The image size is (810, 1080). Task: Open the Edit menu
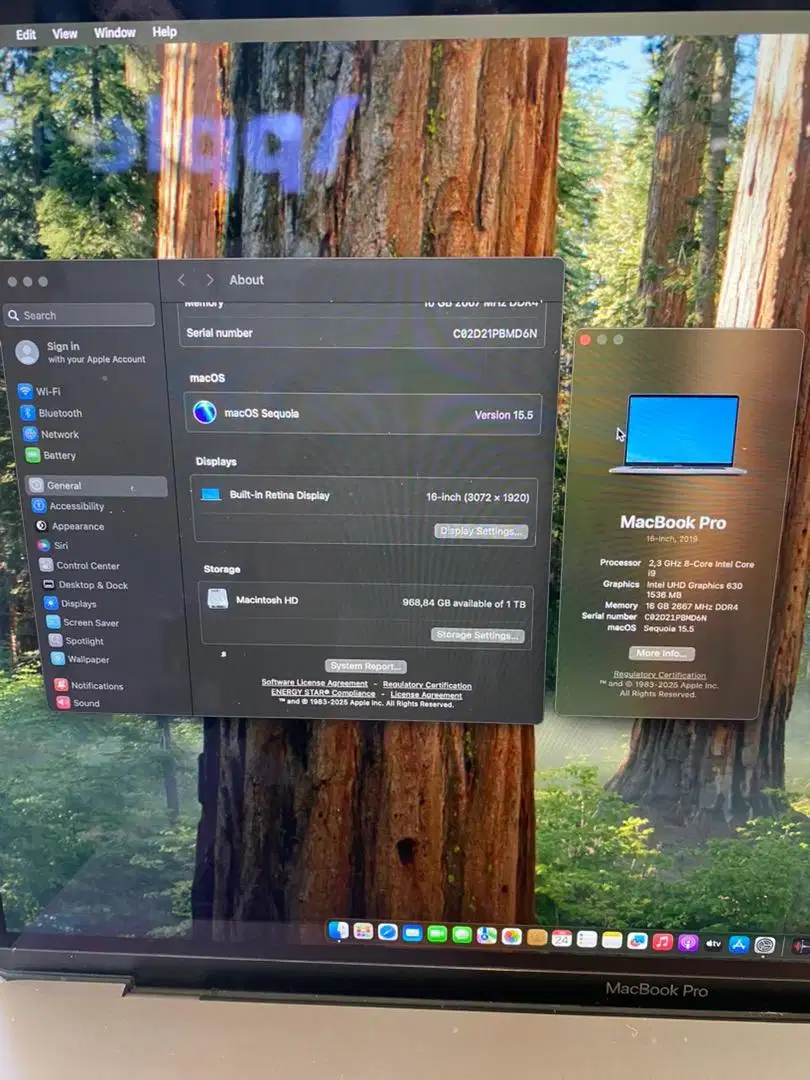(x=26, y=34)
